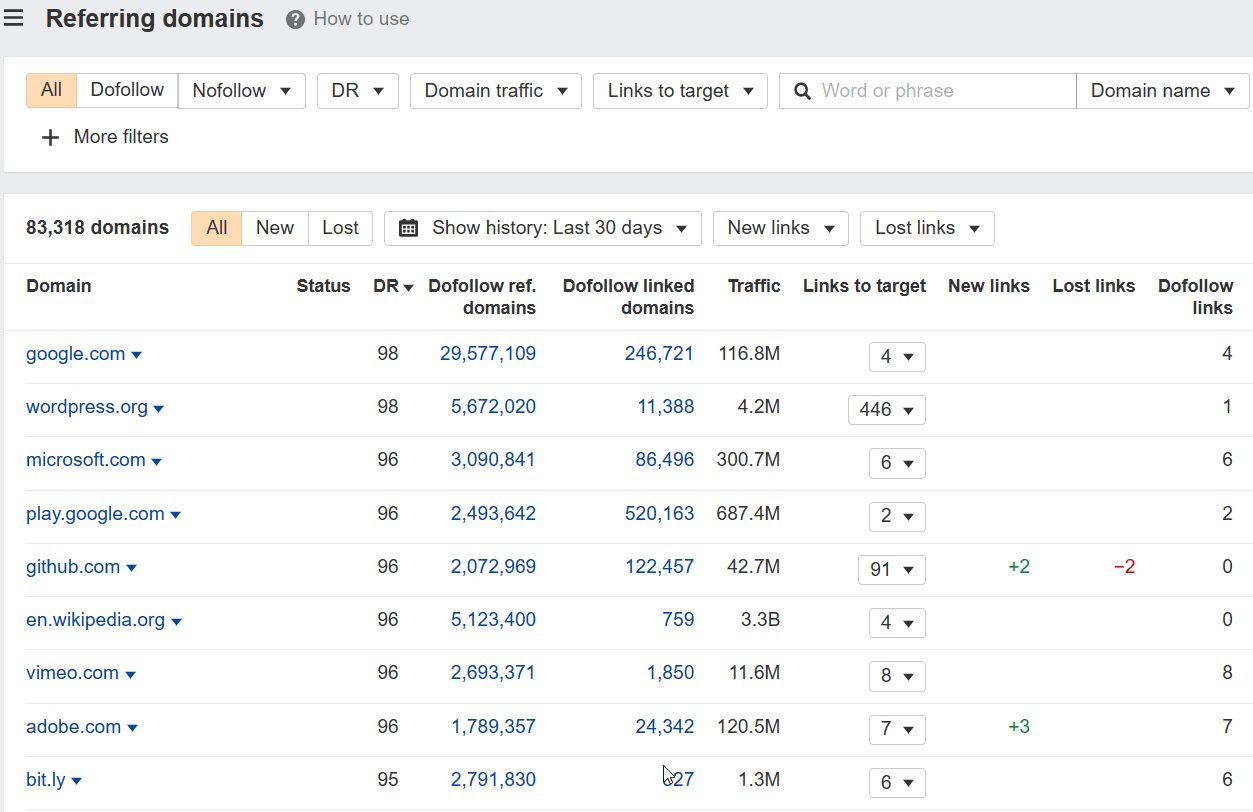Image resolution: width=1253 pixels, height=812 pixels.
Task: Open the Domain traffic dropdown
Action: pos(495,91)
